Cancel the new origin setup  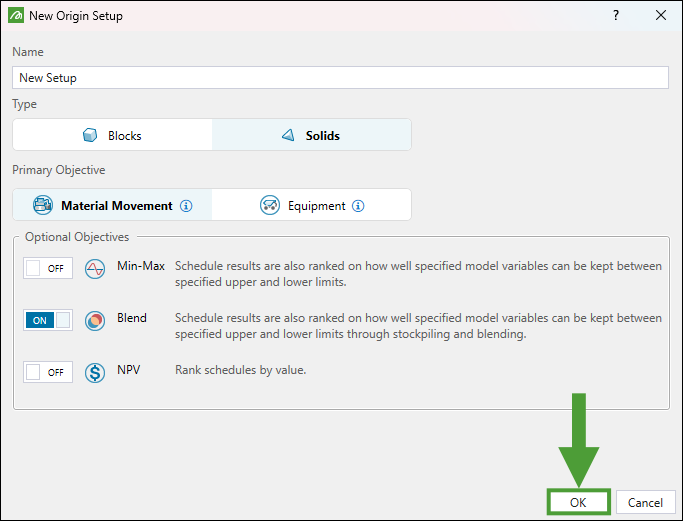tap(645, 502)
